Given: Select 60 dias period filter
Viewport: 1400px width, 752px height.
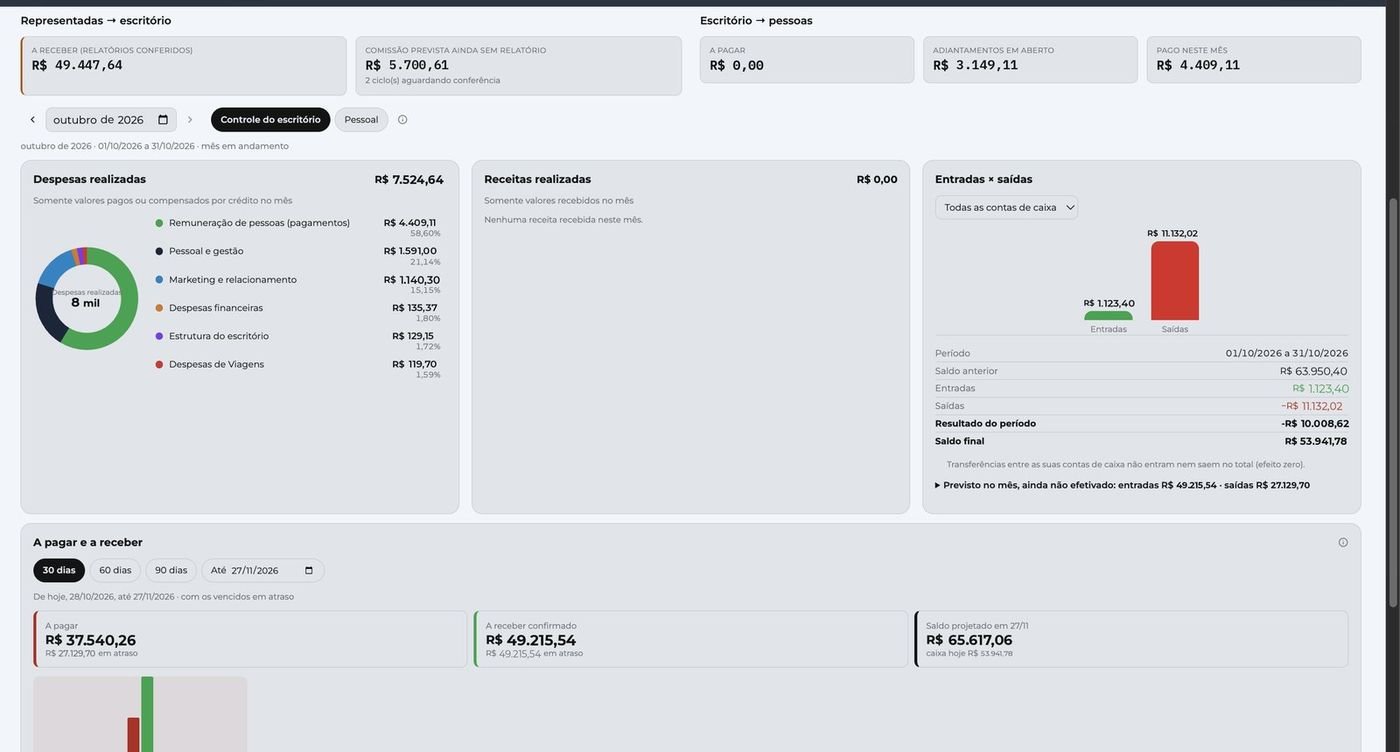Looking at the screenshot, I should tap(115, 571).
